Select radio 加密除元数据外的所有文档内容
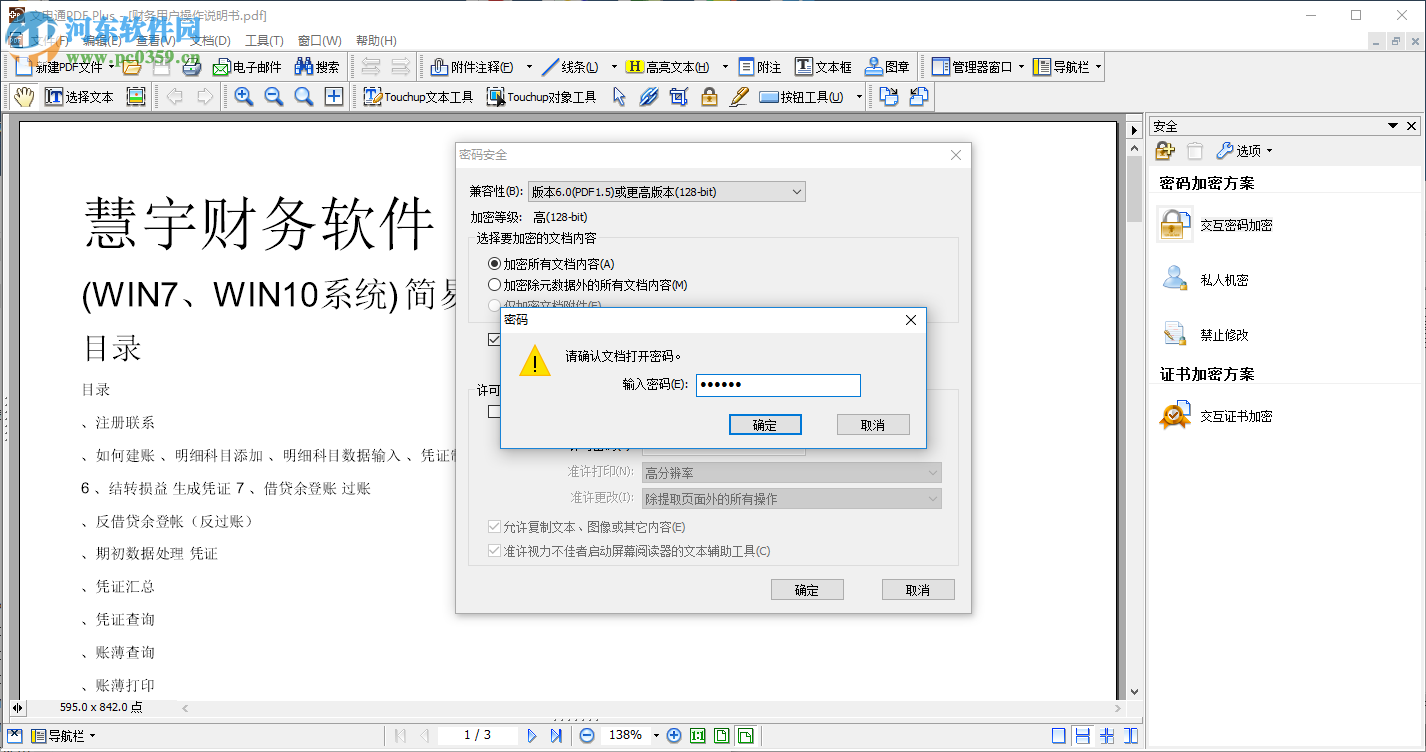Screen dimensions: 1426x752 [x=495, y=284]
